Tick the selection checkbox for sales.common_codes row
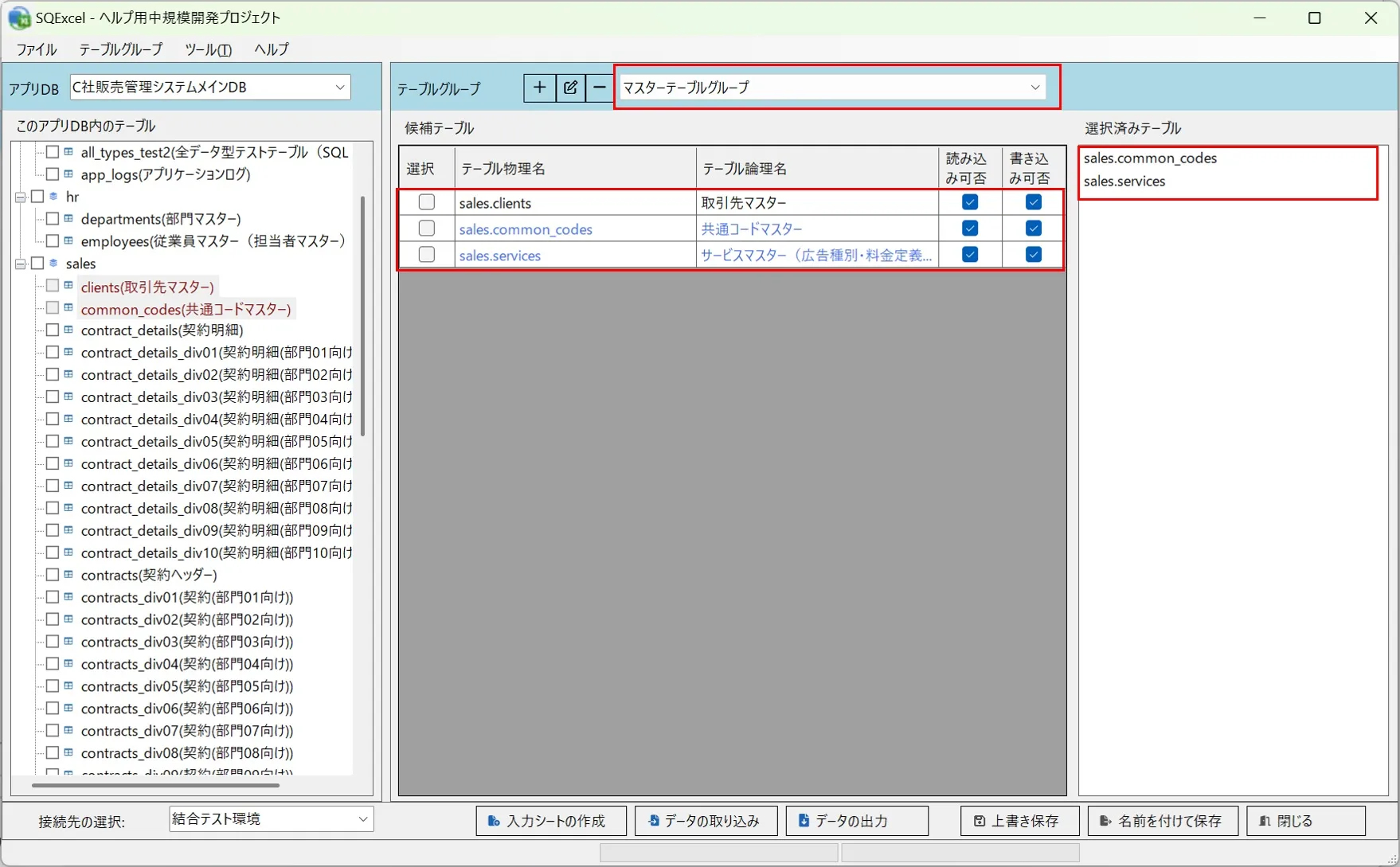This screenshot has height=867, width=1400. [427, 228]
